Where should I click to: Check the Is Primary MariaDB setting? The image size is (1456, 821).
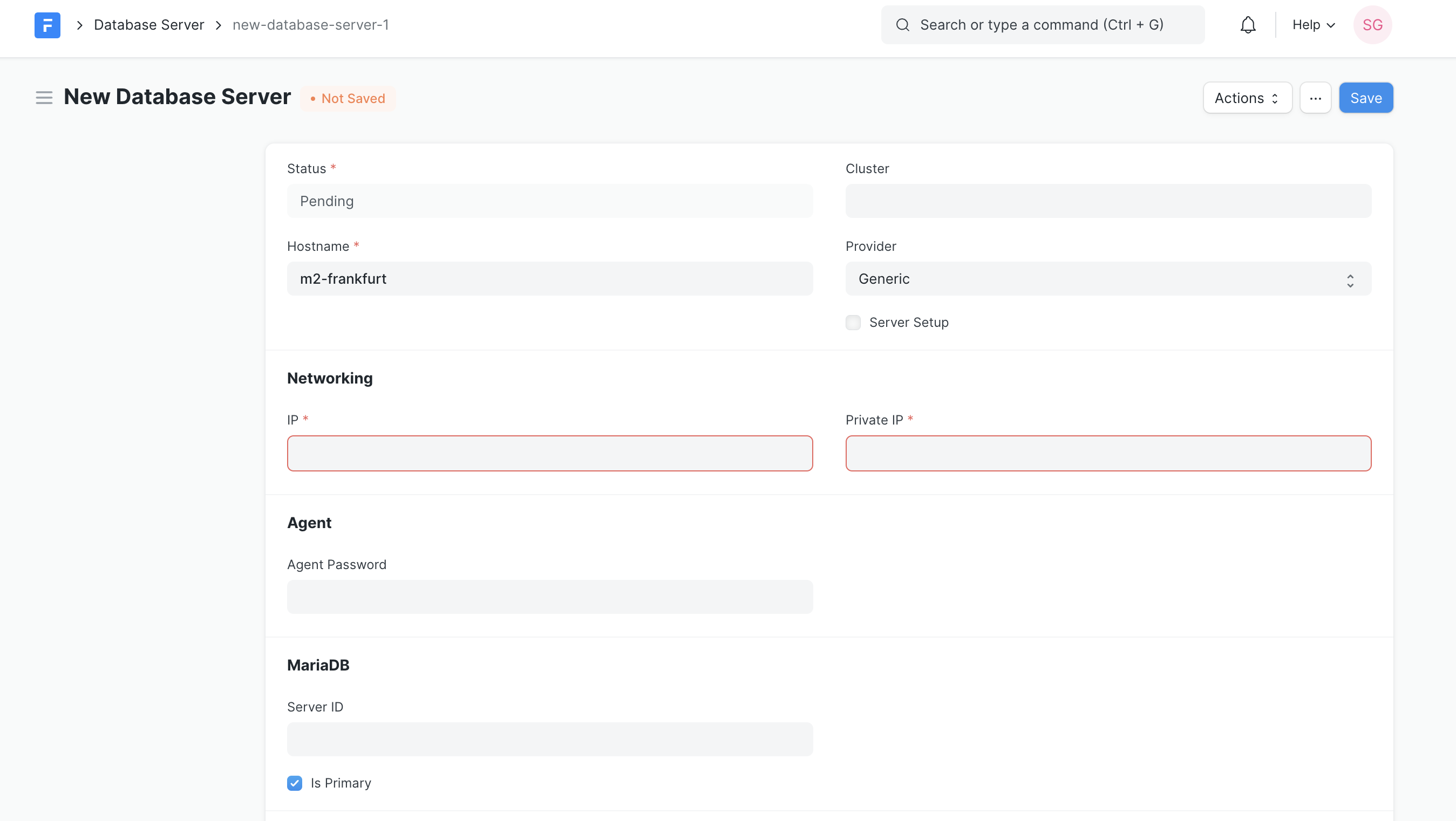(294, 783)
